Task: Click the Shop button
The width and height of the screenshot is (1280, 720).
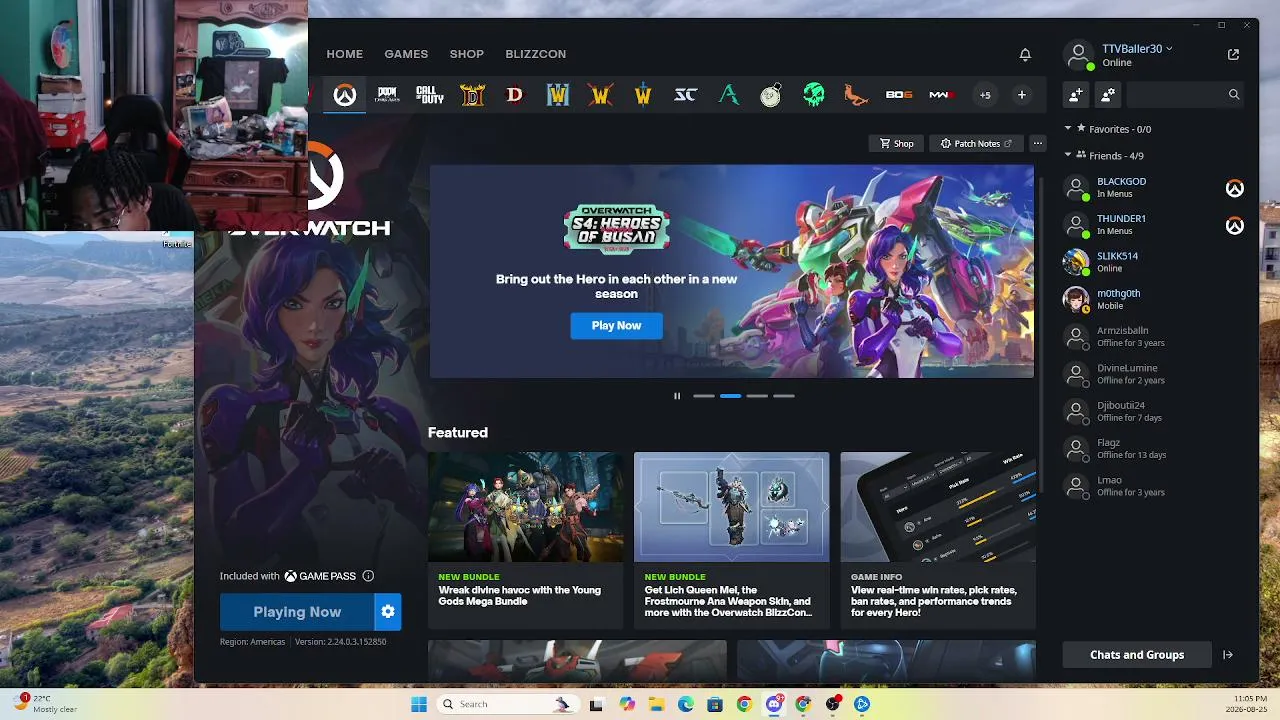Action: pos(897,144)
